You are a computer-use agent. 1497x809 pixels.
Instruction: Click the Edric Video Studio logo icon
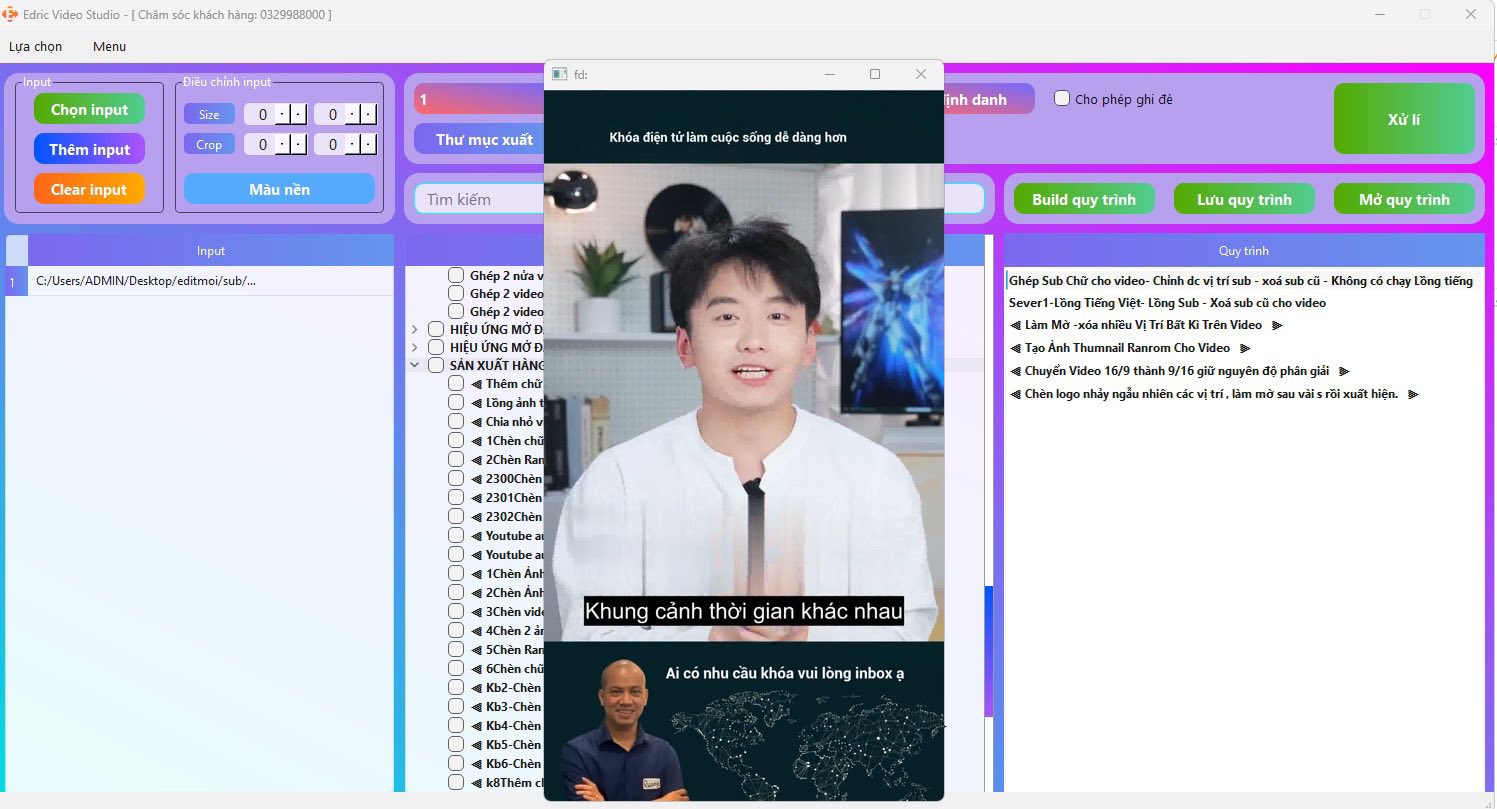(x=11, y=14)
